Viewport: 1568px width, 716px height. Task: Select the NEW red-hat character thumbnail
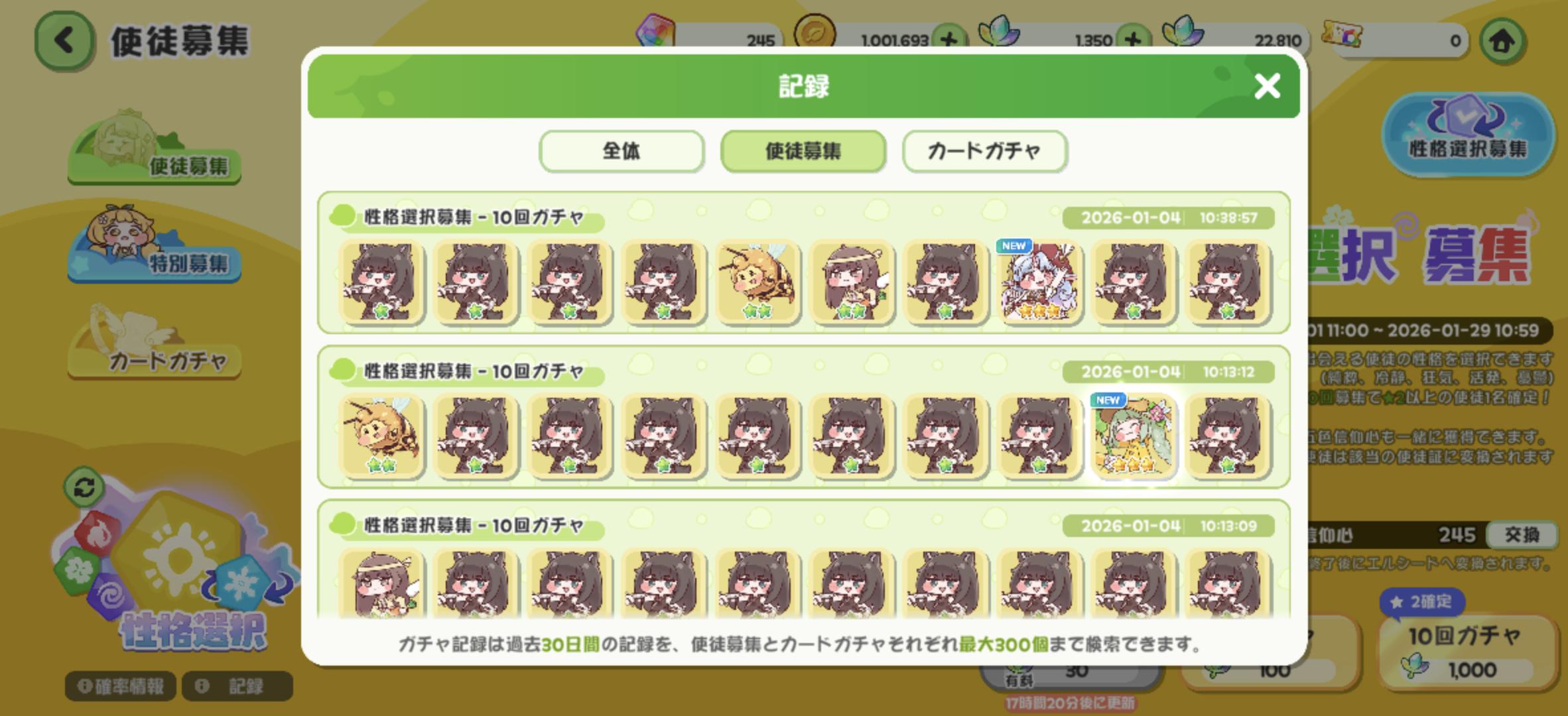tap(1039, 282)
